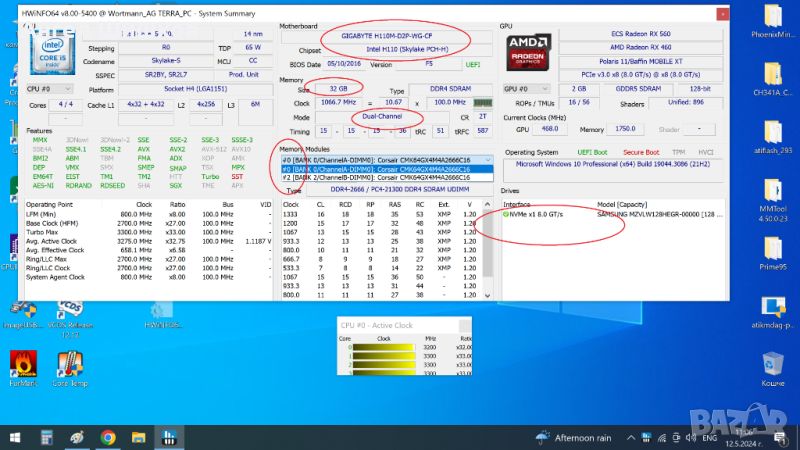Open Google Chrome from the taskbar

pyautogui.click(x=107, y=436)
